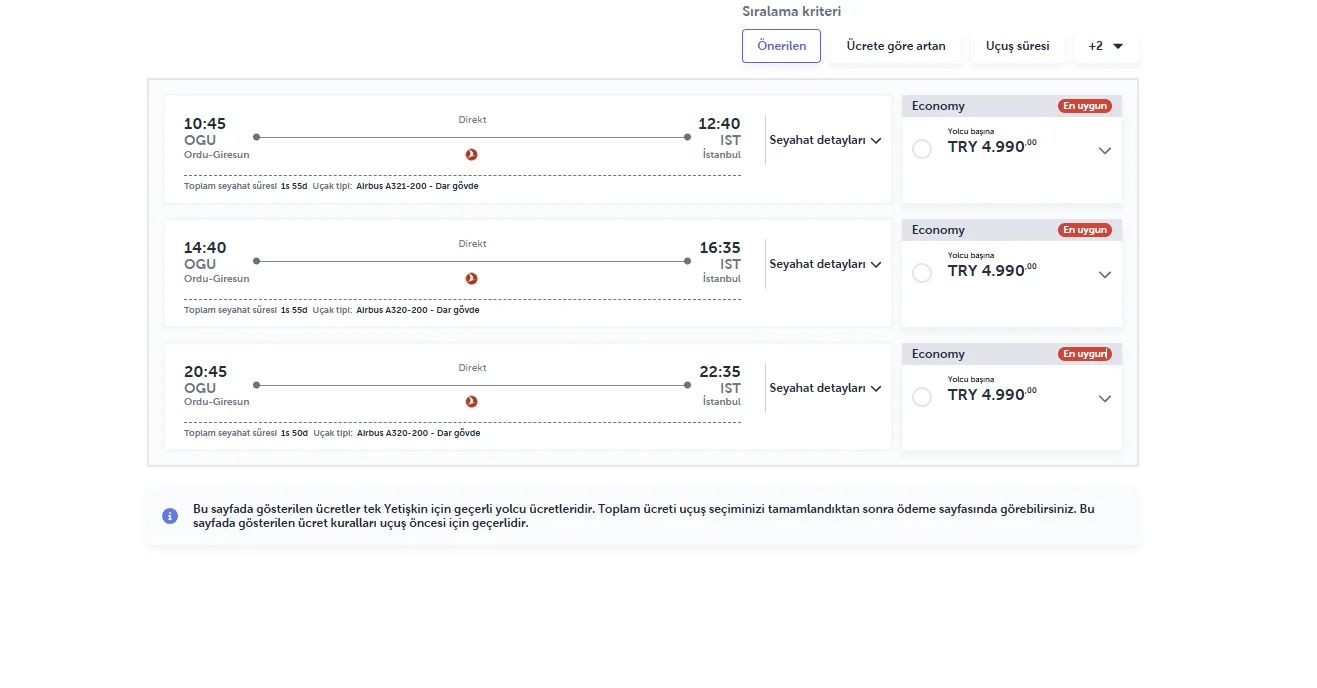Click Airbus A321-200 - Dar gövde aircraft text
This screenshot has height=688, width=1317.
417,186
